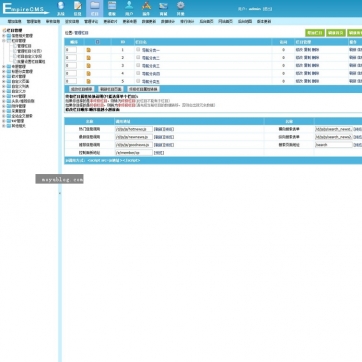
Task: Open the 插件 (Plugin) top icon
Action: (146, 8)
